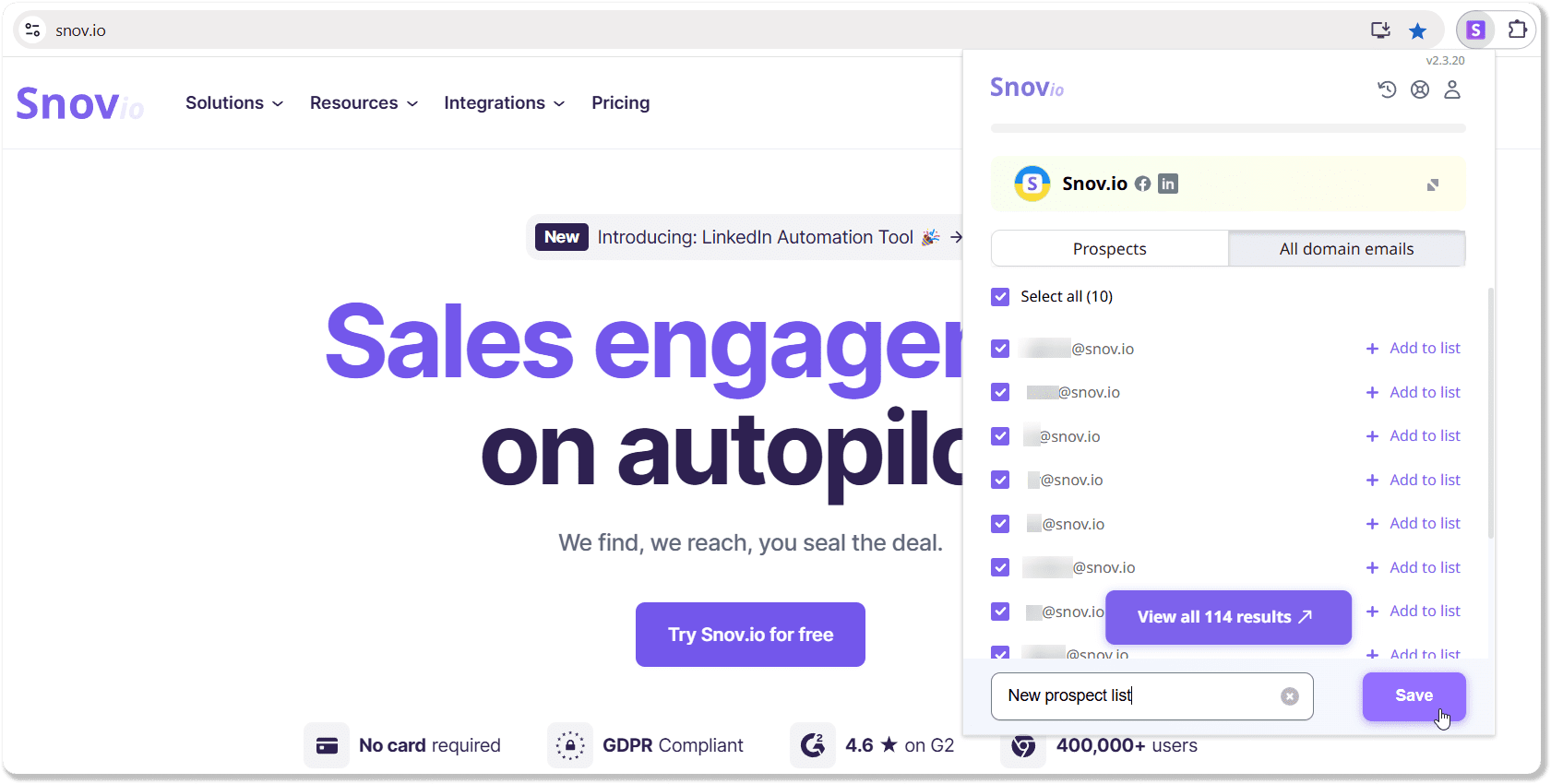Screen dimensions: 1551x784
Task: Click the Snov.io extension icon in toolbar
Action: [x=1475, y=30]
